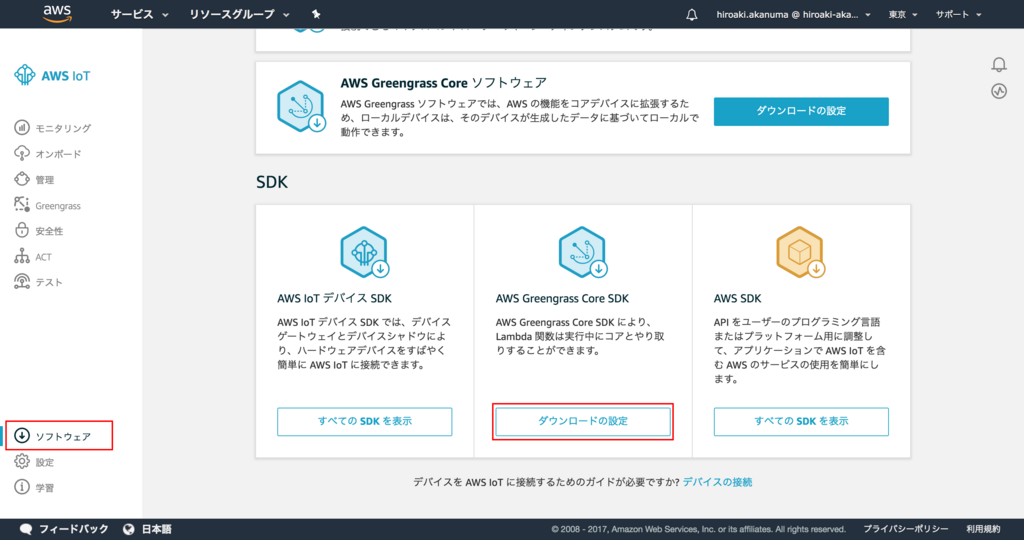Click the ソフトウェア download icon
This screenshot has height=540, width=1024.
click(x=22, y=436)
